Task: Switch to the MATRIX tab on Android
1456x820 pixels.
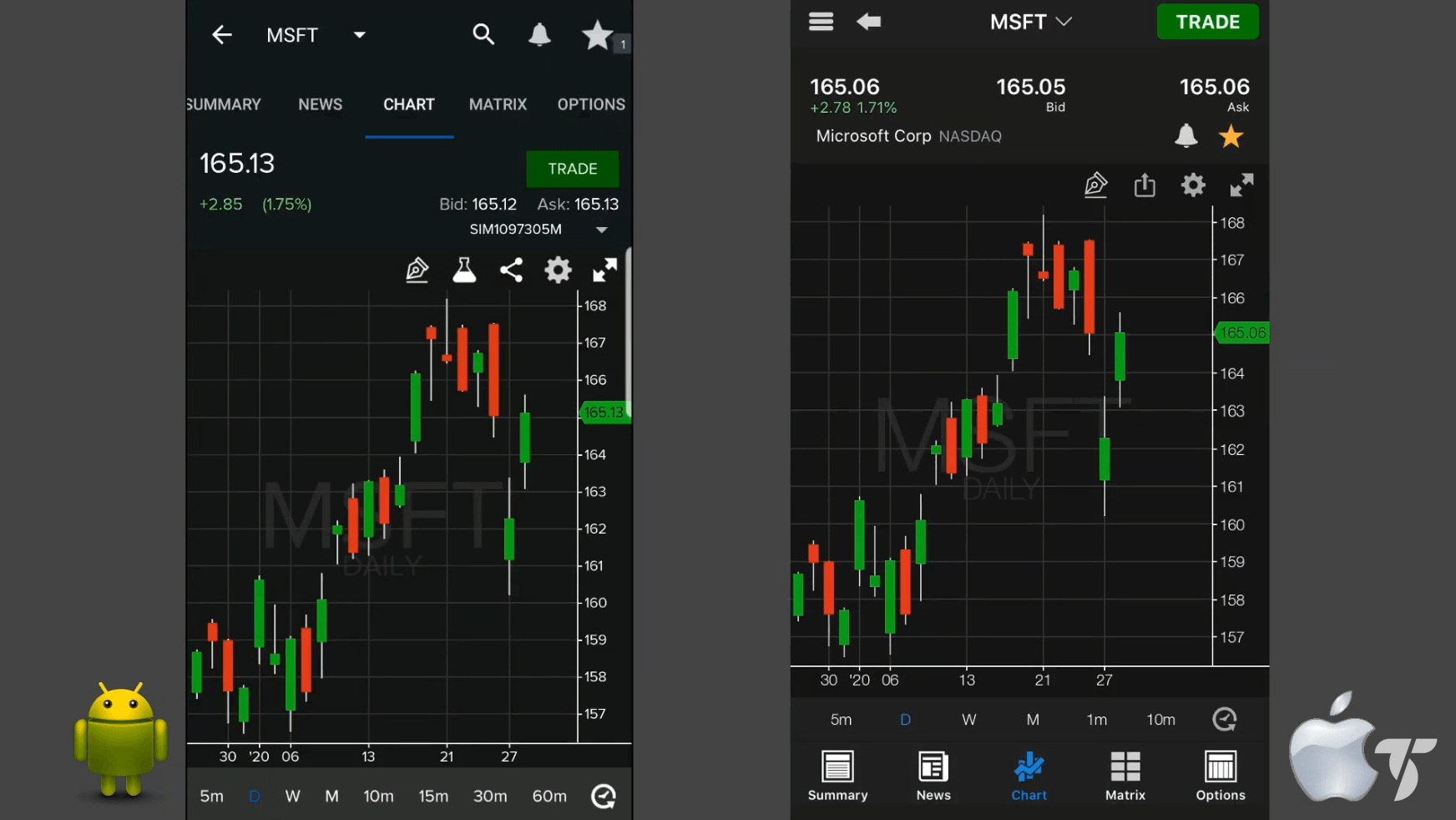Action: [498, 104]
